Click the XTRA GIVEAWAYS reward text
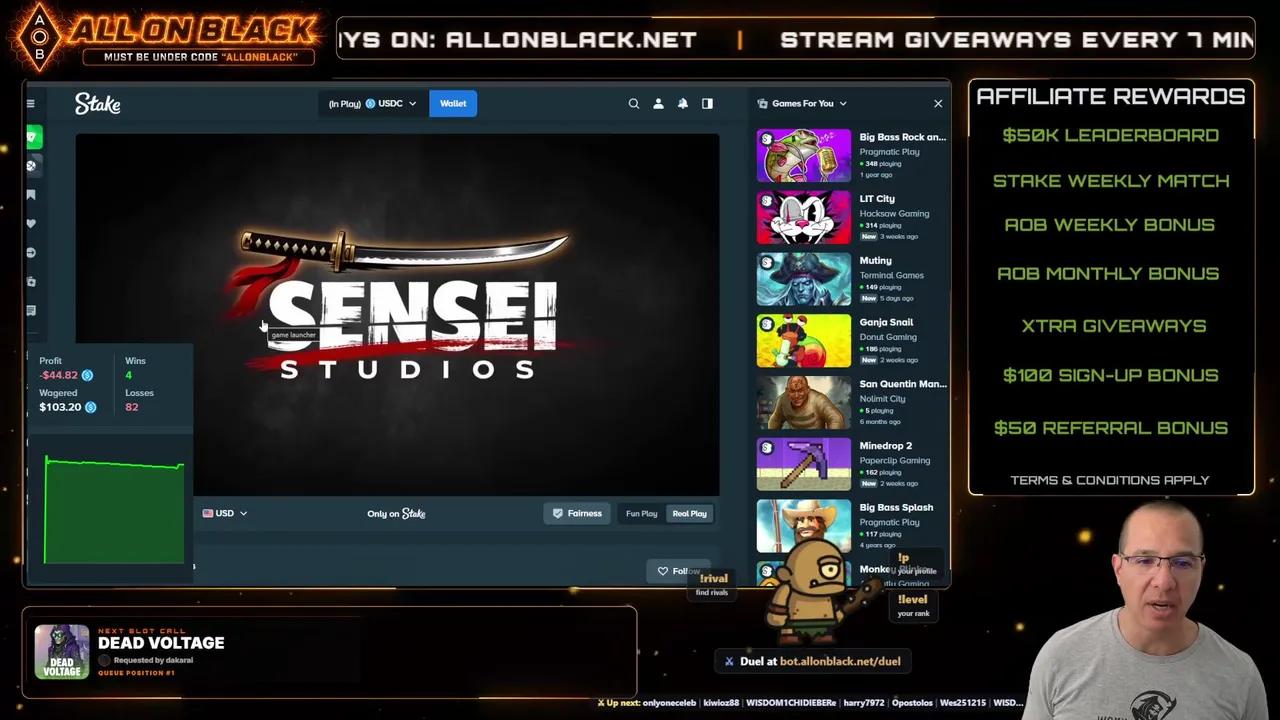1280x720 pixels. coord(1113,326)
